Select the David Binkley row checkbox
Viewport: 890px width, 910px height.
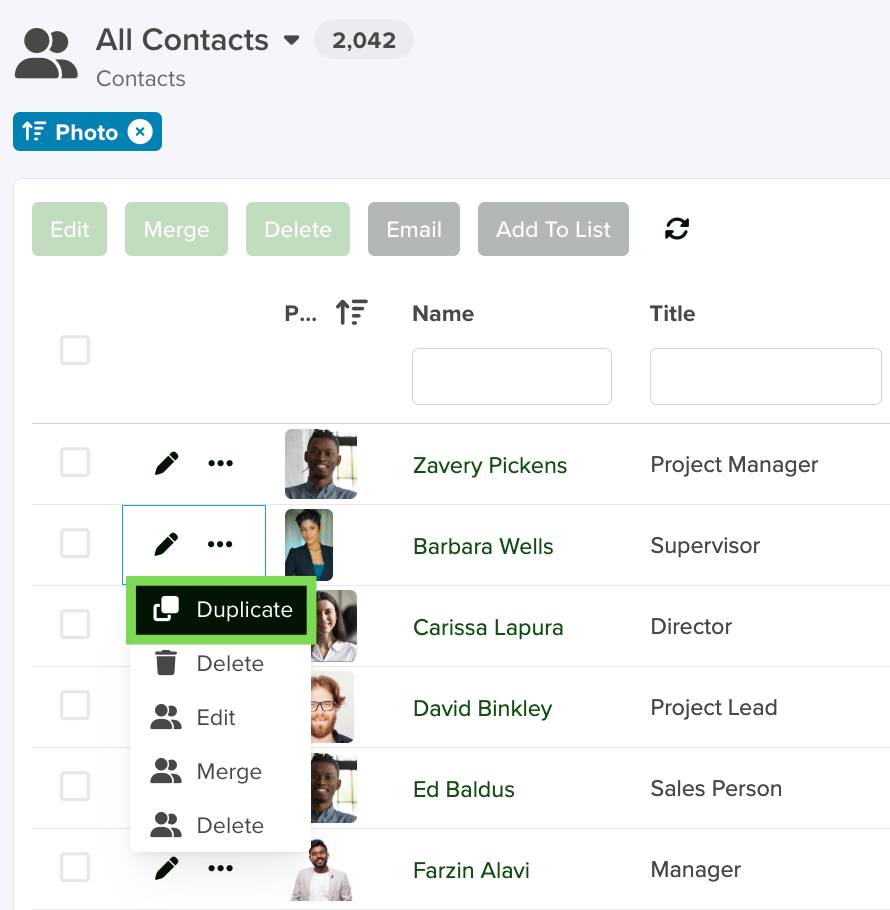75,706
